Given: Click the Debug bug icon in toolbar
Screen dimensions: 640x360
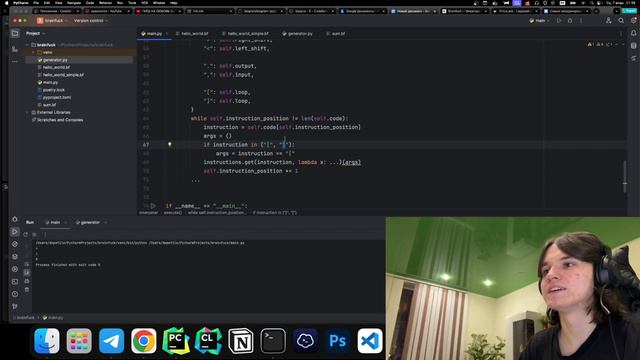Looking at the screenshot, I should coord(570,20).
